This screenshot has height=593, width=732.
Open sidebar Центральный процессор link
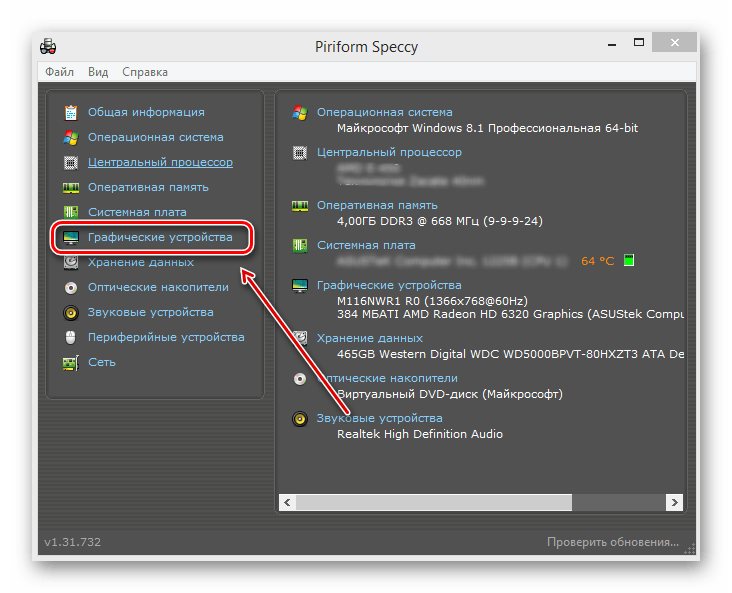(160, 162)
